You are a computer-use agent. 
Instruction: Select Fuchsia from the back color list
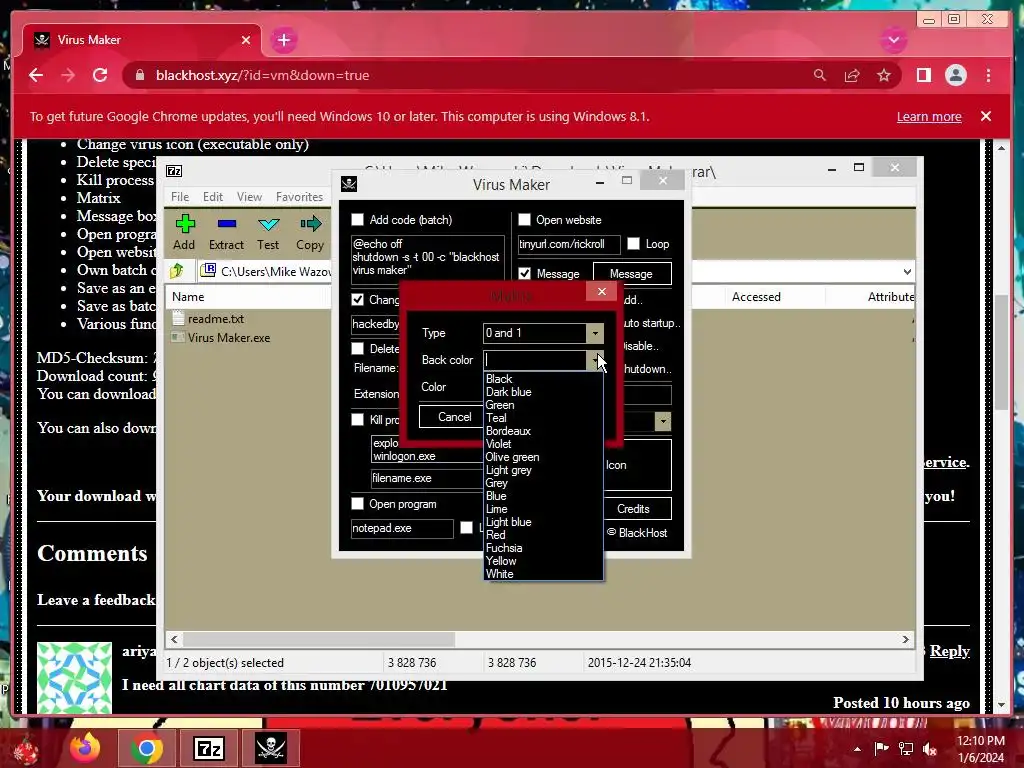click(x=543, y=548)
